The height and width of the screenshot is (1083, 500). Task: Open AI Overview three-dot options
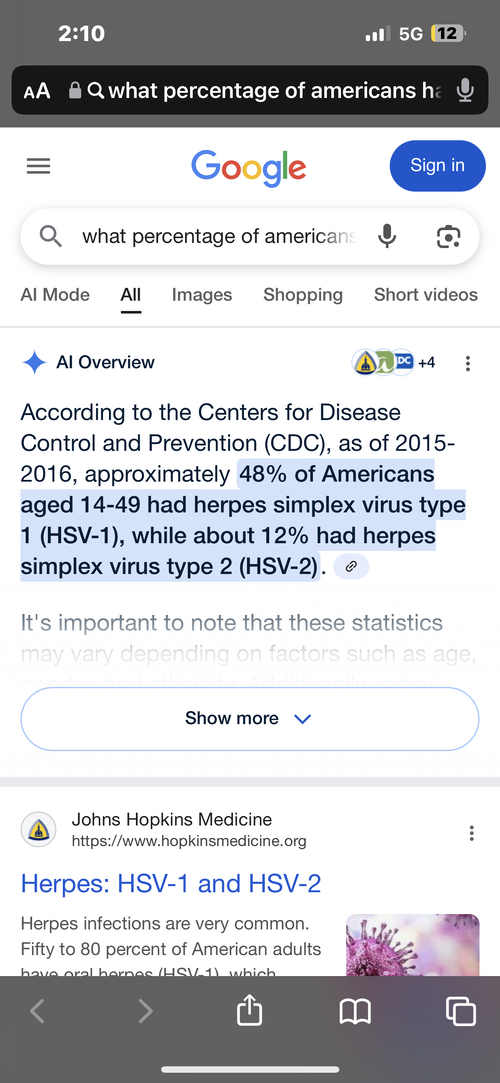(468, 363)
